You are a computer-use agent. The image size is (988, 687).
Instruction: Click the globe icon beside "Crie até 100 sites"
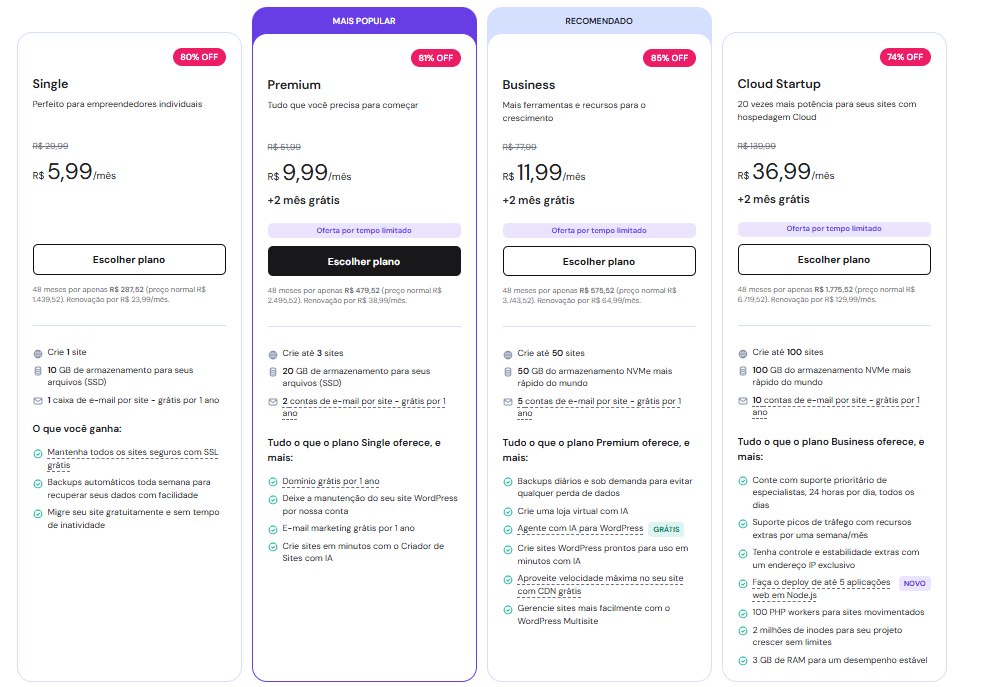pyautogui.click(x=743, y=353)
